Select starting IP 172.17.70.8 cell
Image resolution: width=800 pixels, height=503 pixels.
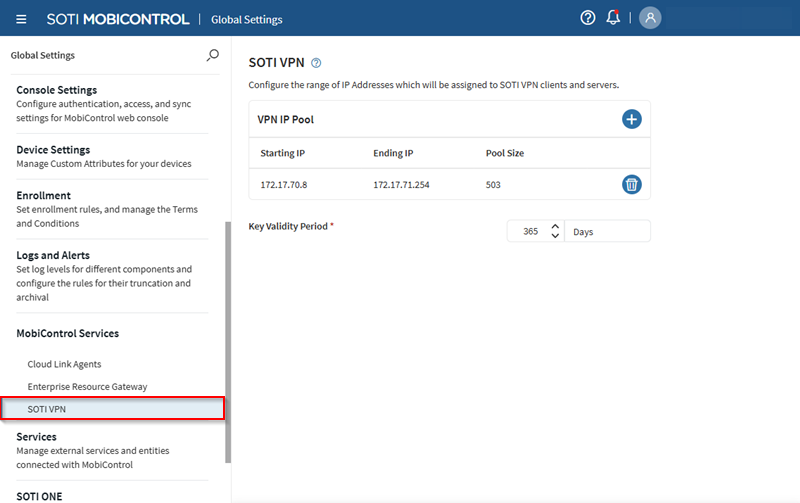(284, 185)
